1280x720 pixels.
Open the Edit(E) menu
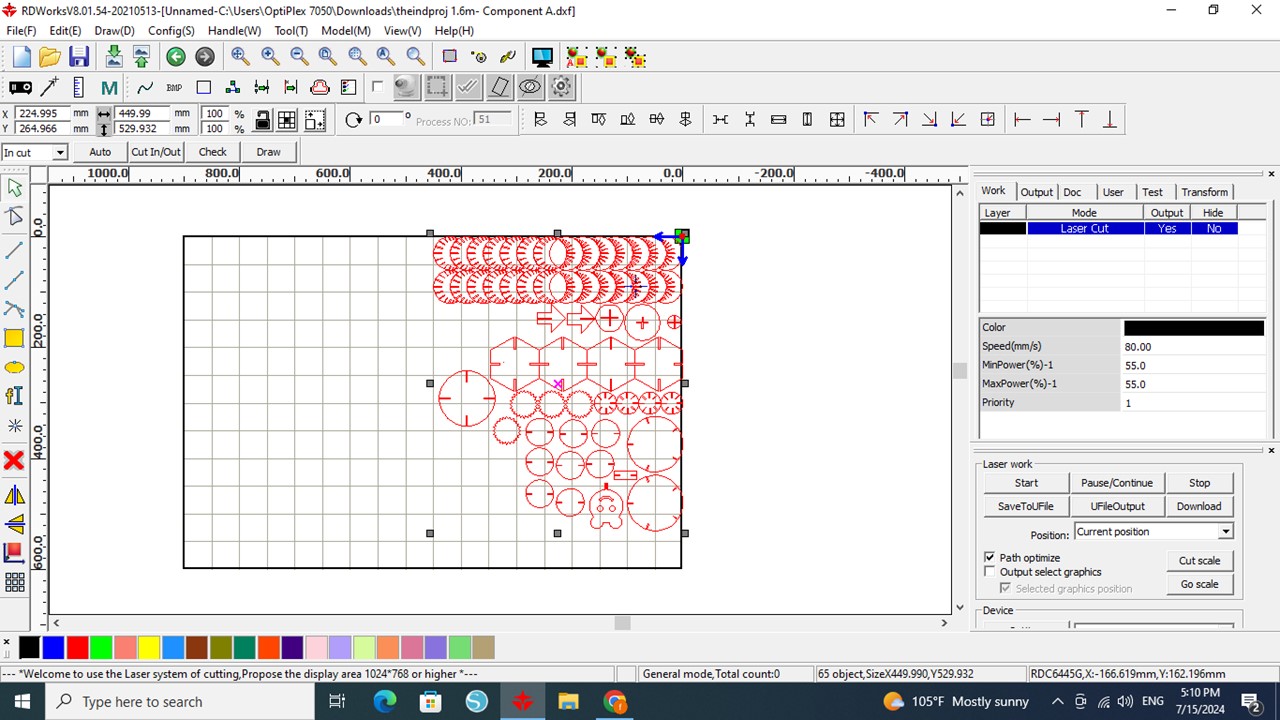tap(65, 31)
